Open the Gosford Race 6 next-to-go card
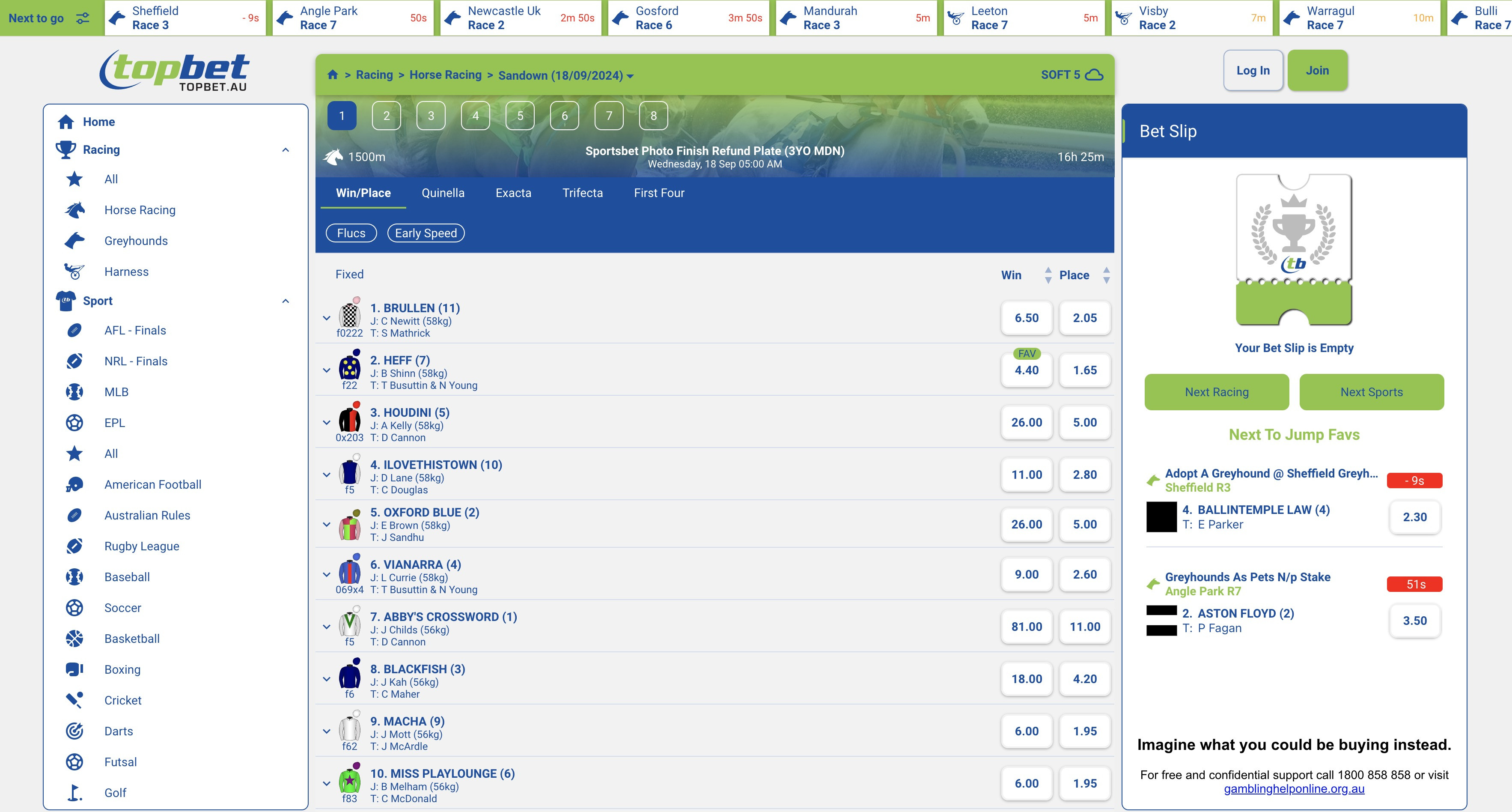Image resolution: width=1512 pixels, height=812 pixels. coord(689,18)
